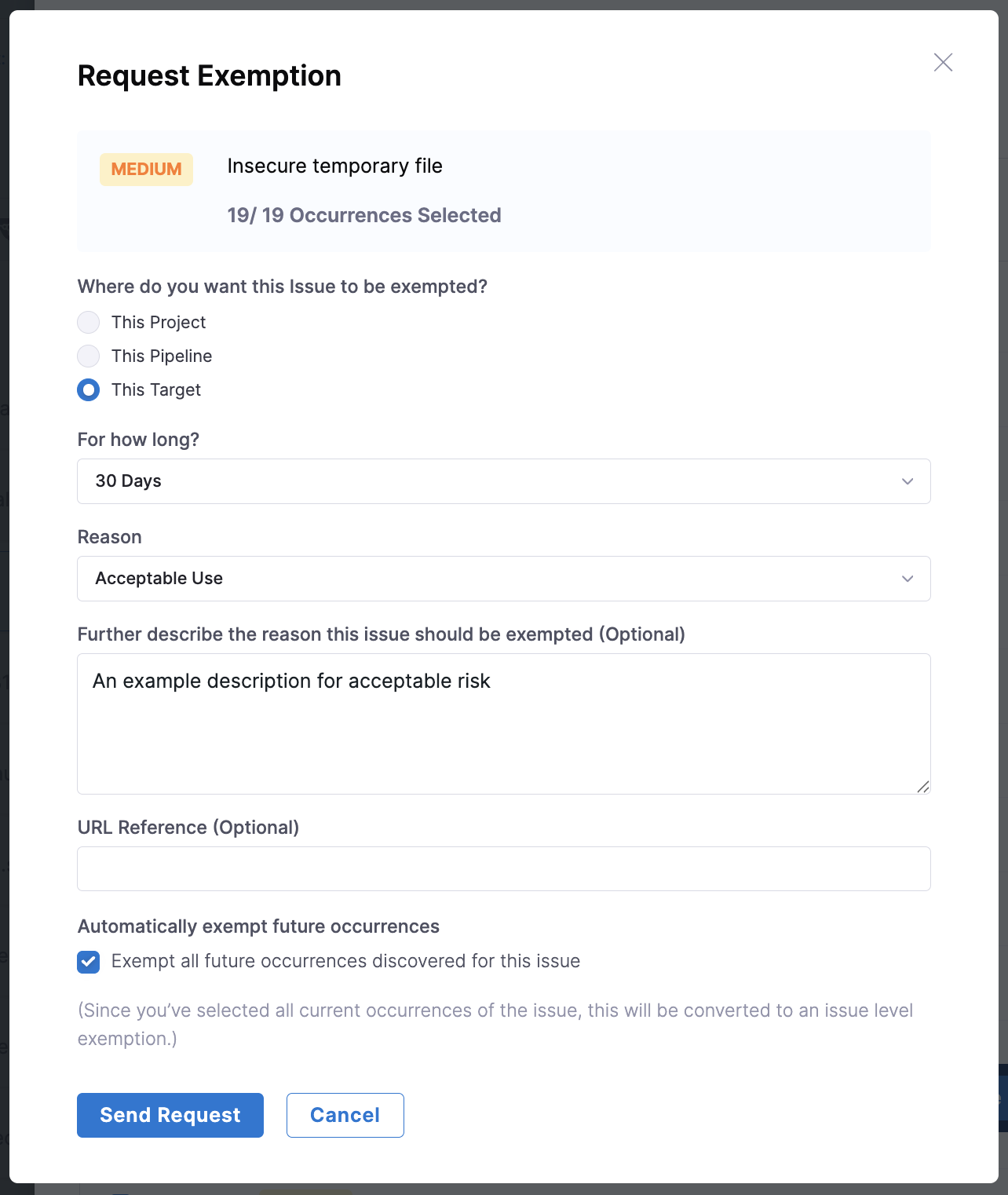Click the chevron arrow beside Acceptable Use

(x=908, y=579)
